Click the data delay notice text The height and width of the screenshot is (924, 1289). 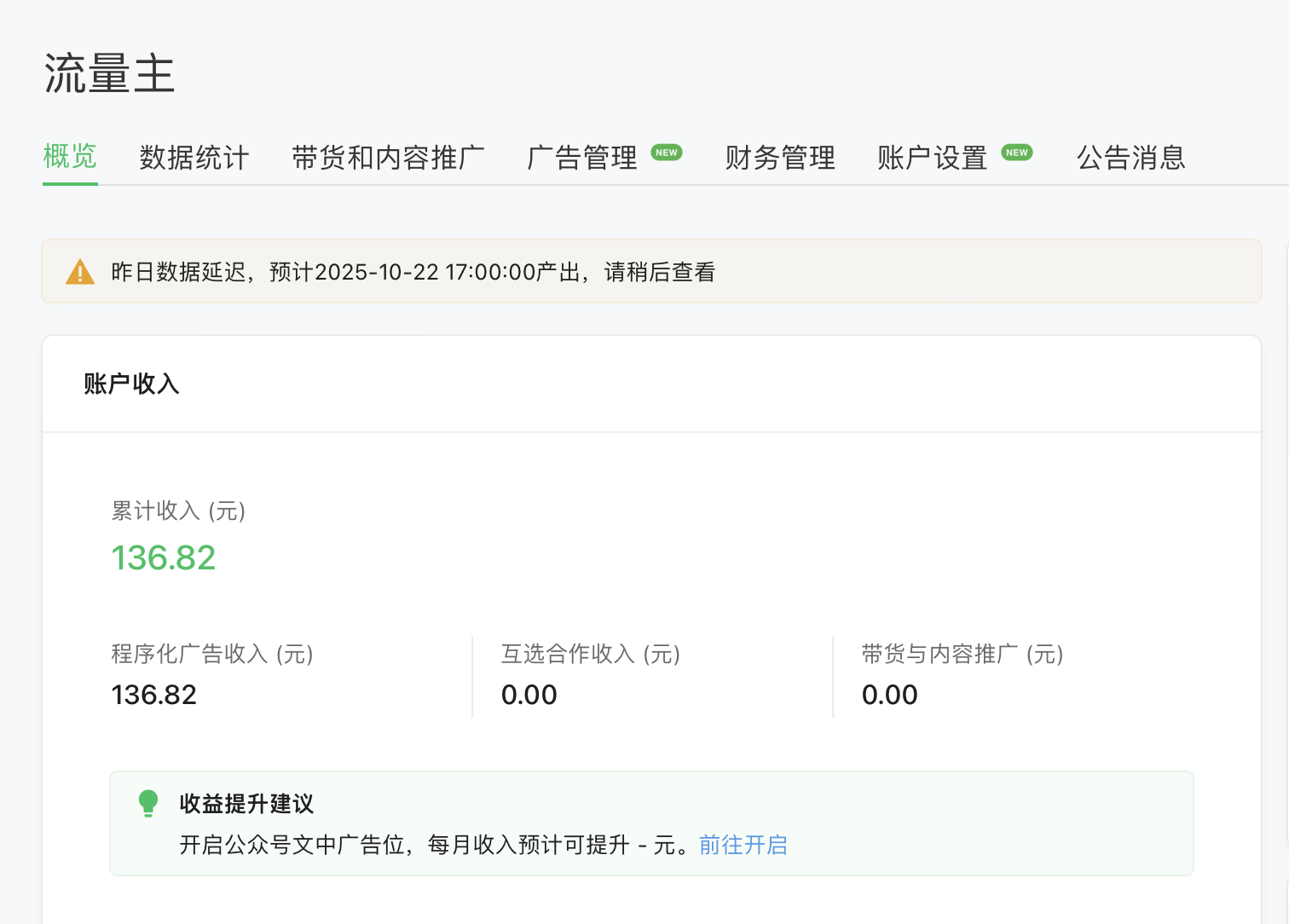[x=413, y=272]
